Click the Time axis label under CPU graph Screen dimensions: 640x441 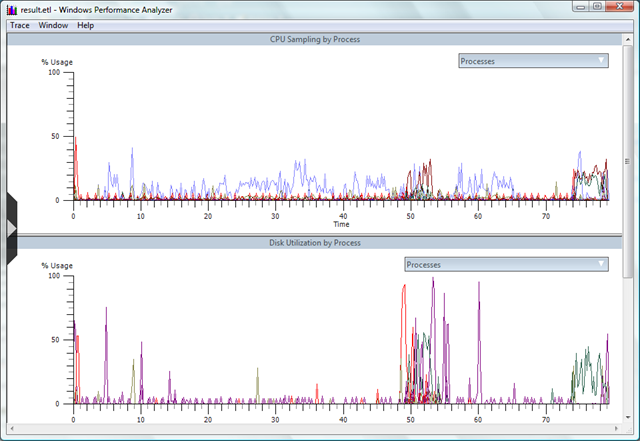point(341,224)
